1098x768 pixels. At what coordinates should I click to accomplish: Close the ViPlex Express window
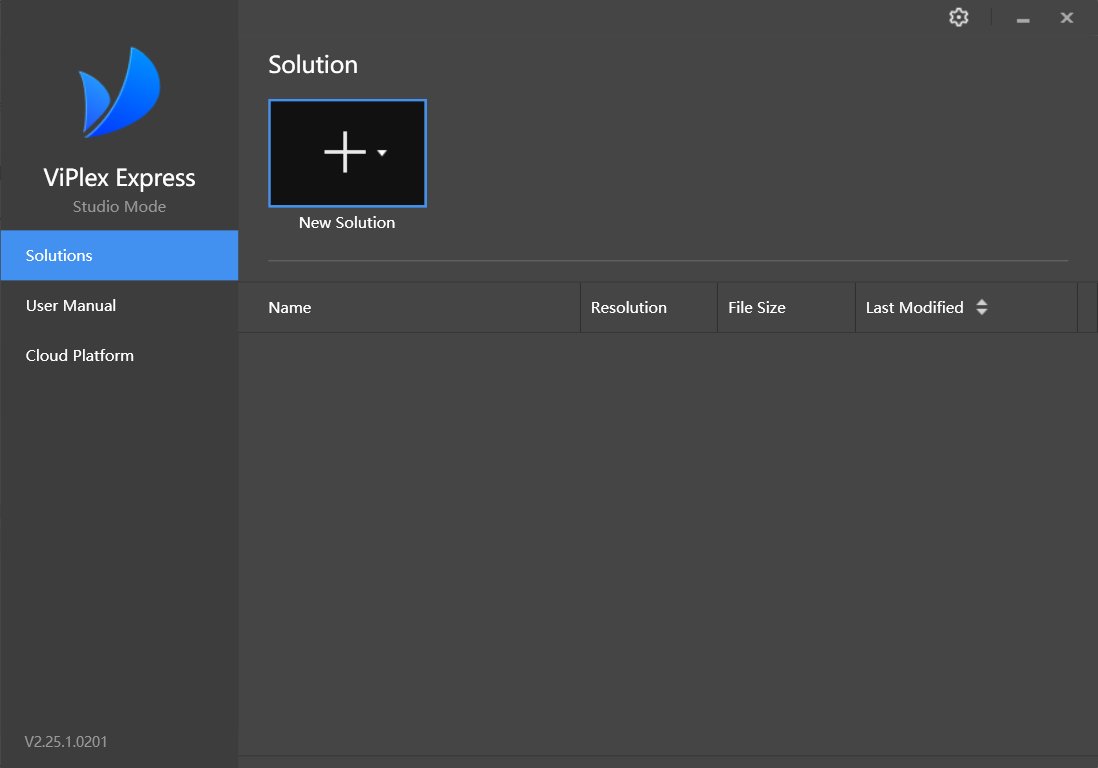point(1066,18)
